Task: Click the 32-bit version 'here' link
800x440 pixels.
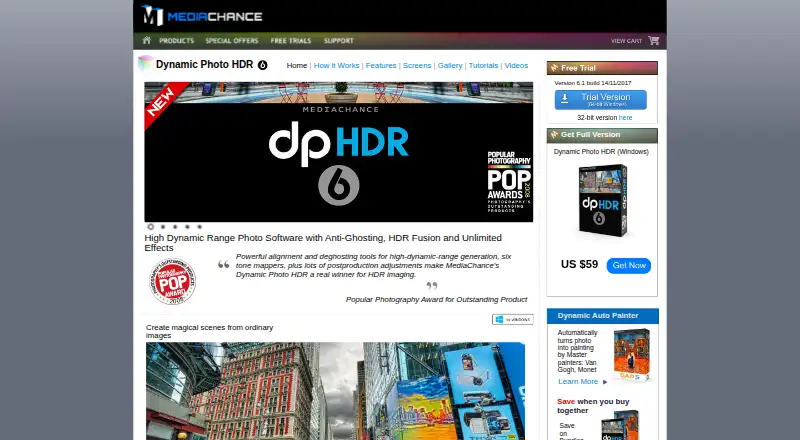Action: pos(626,117)
